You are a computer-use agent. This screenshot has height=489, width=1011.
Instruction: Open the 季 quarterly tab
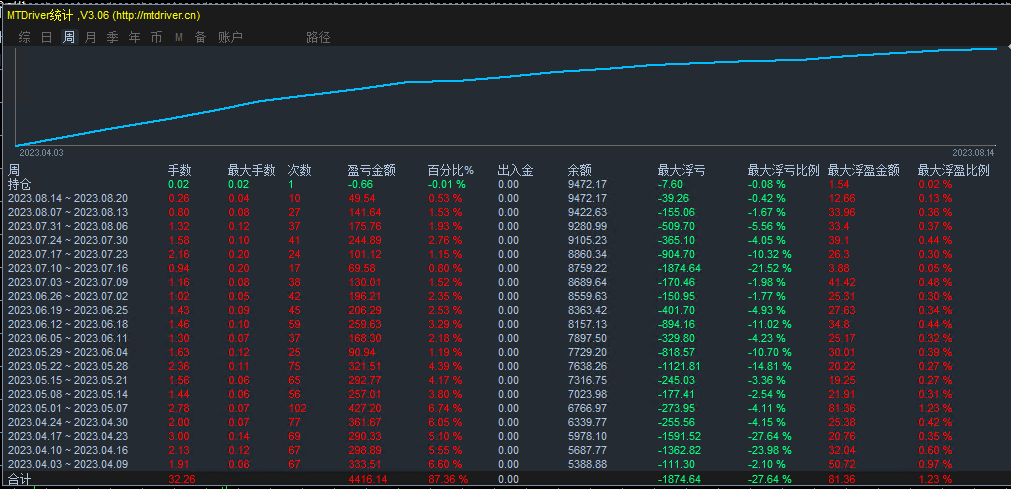(112, 37)
